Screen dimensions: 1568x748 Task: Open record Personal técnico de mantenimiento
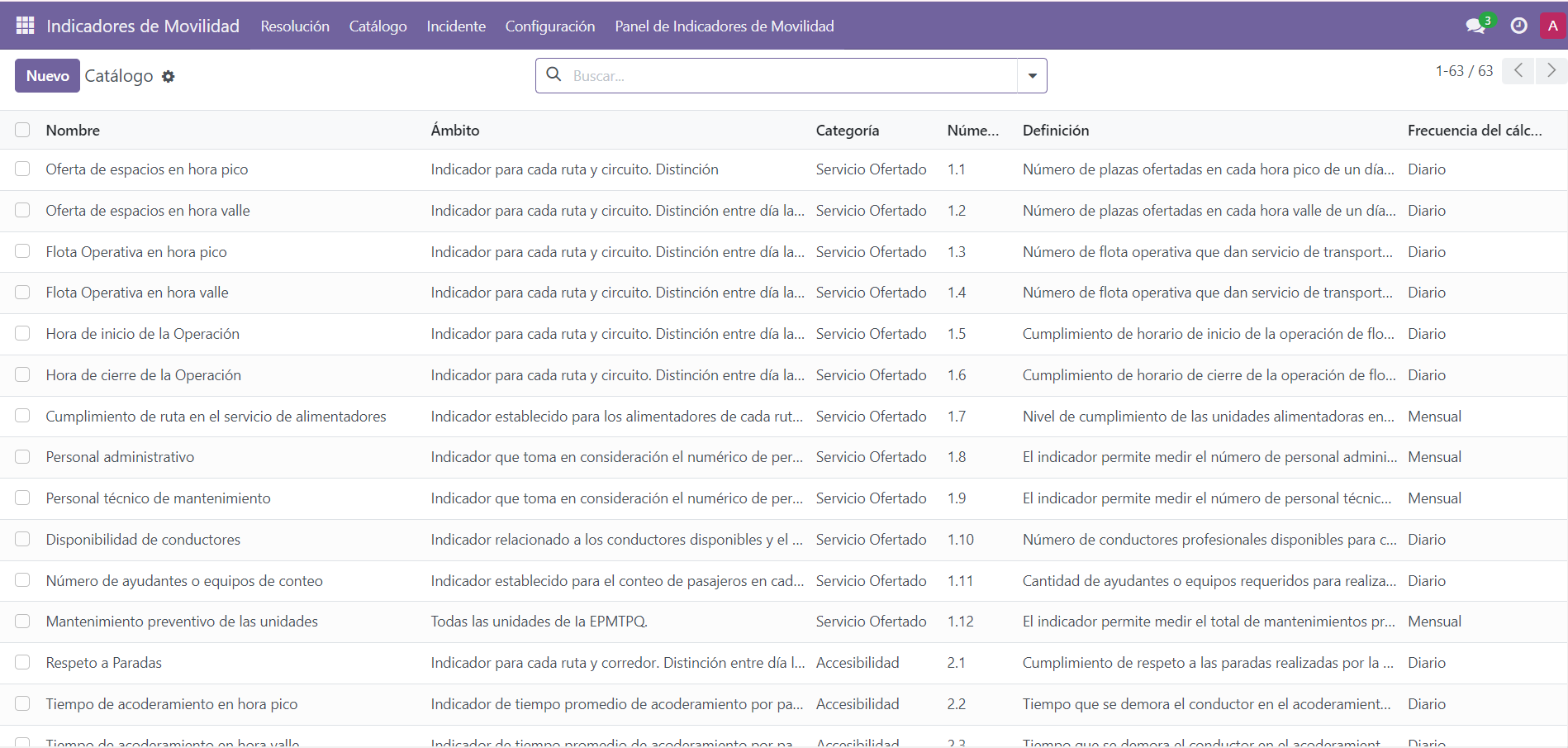[x=158, y=498]
